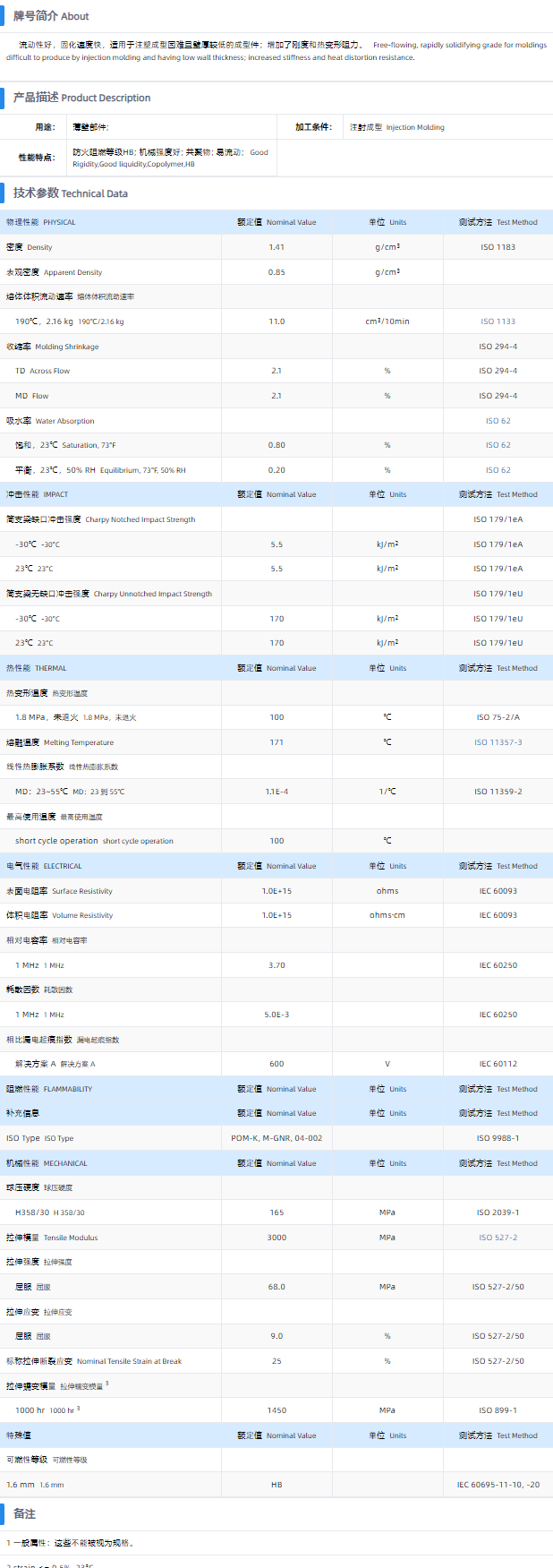Select the 牌号简介 About section heading
553x1568 pixels.
click(51, 16)
